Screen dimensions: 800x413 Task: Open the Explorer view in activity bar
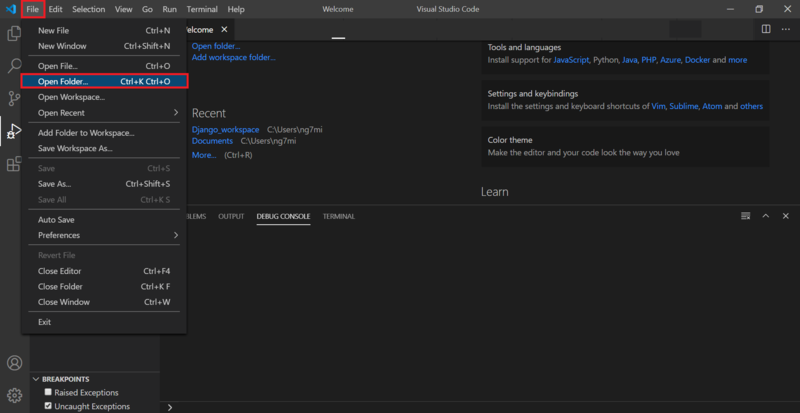point(14,34)
